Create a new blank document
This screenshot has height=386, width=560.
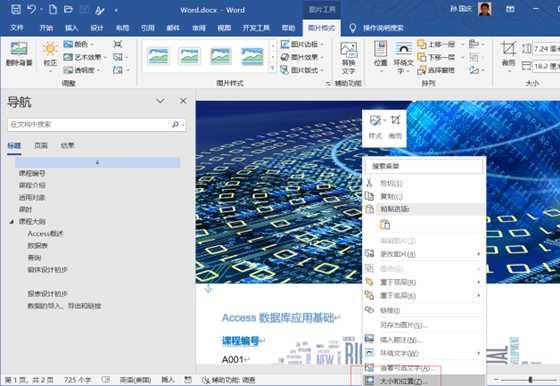point(53,9)
